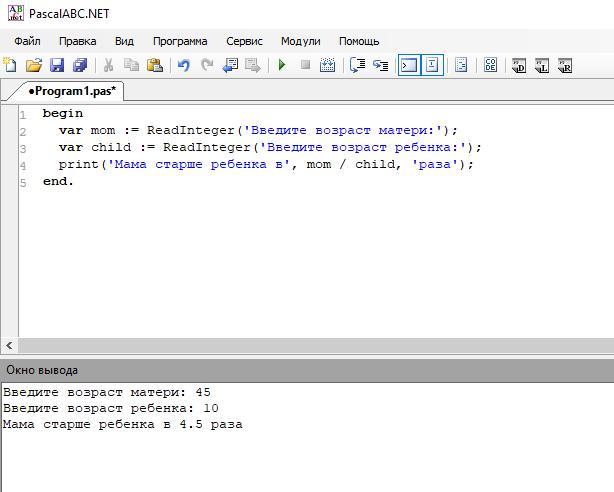Paste from clipboard toolbar icon
The height and width of the screenshot is (492, 614).
[155, 65]
